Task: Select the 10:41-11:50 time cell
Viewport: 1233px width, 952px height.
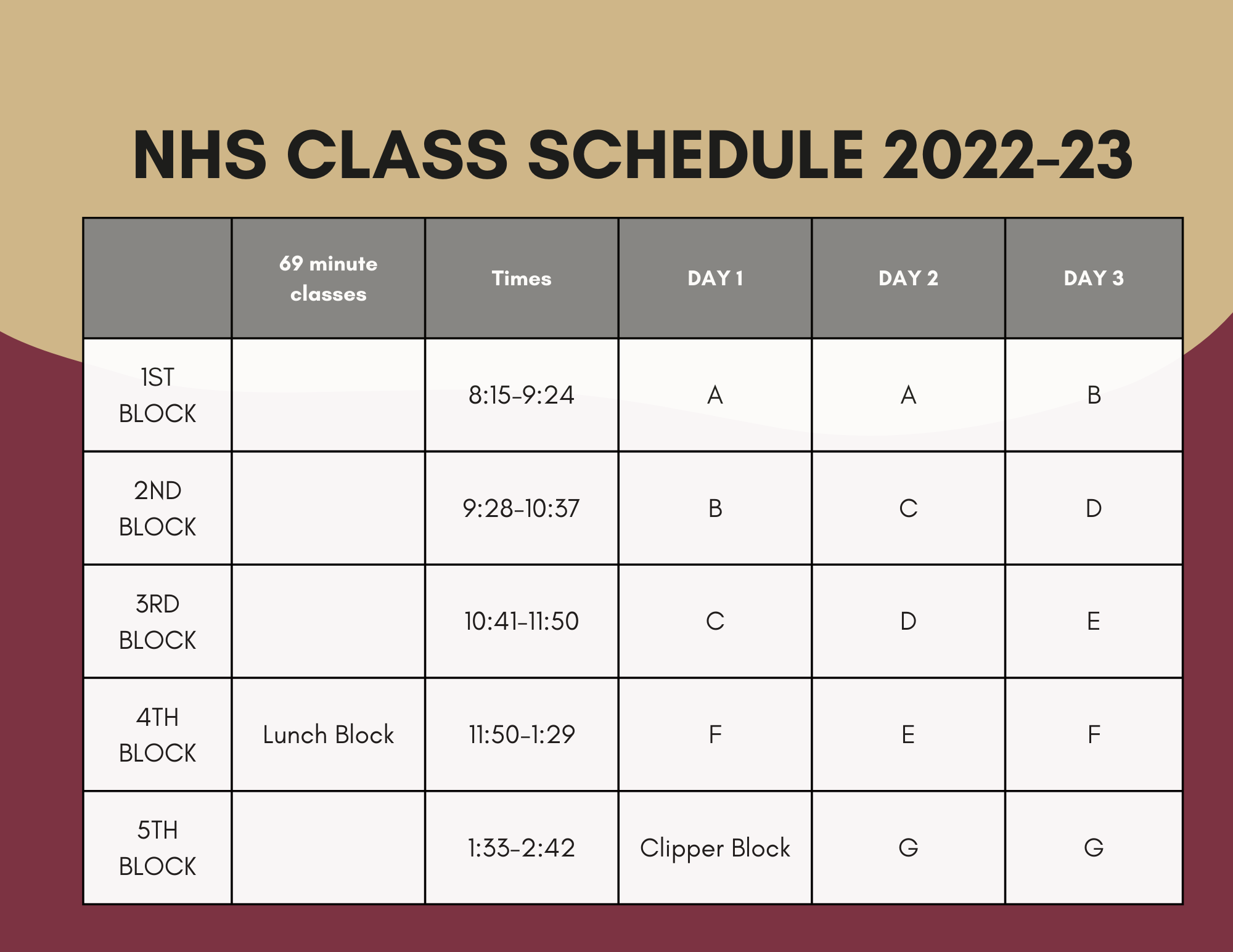Action: [x=522, y=621]
